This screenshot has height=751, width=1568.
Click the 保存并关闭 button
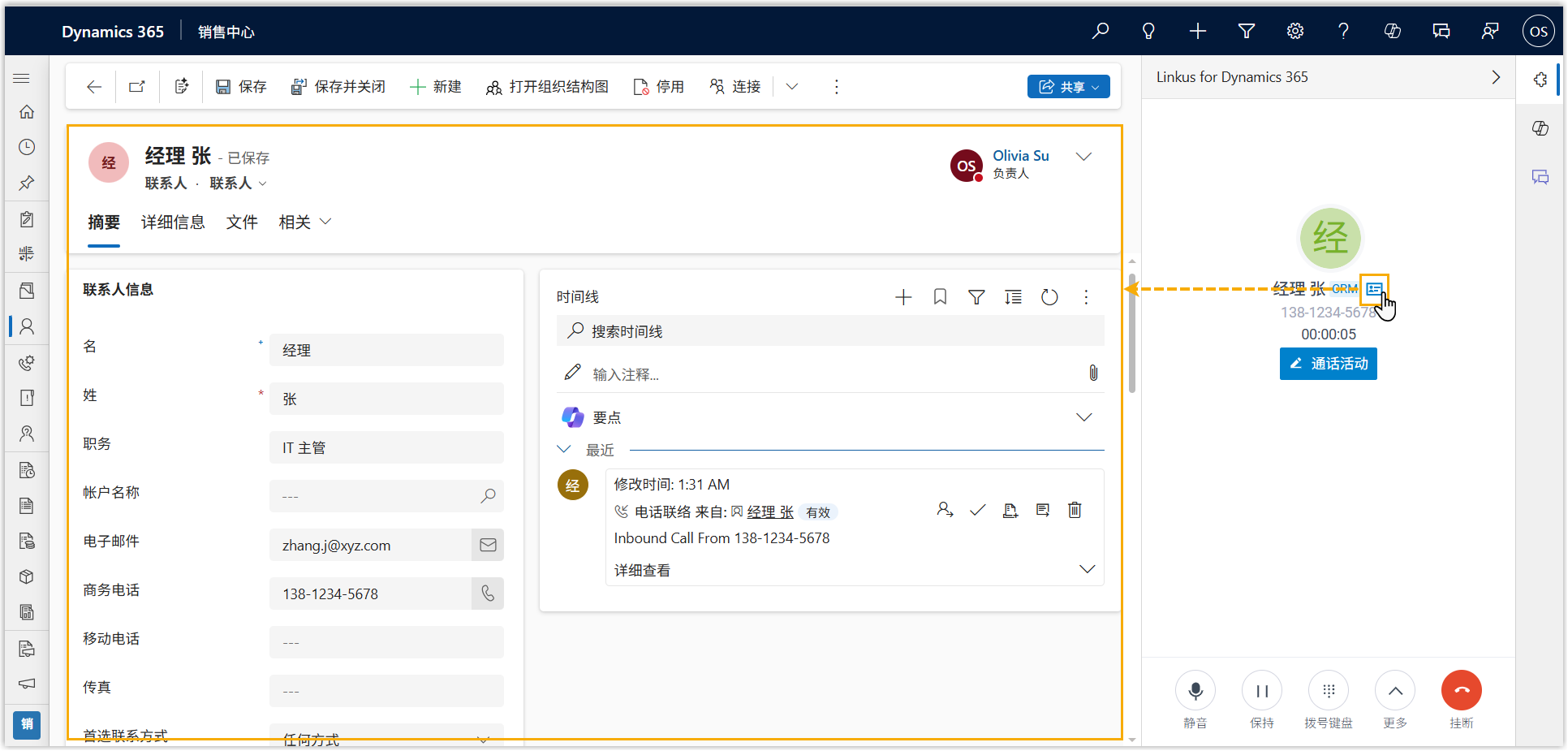click(338, 87)
